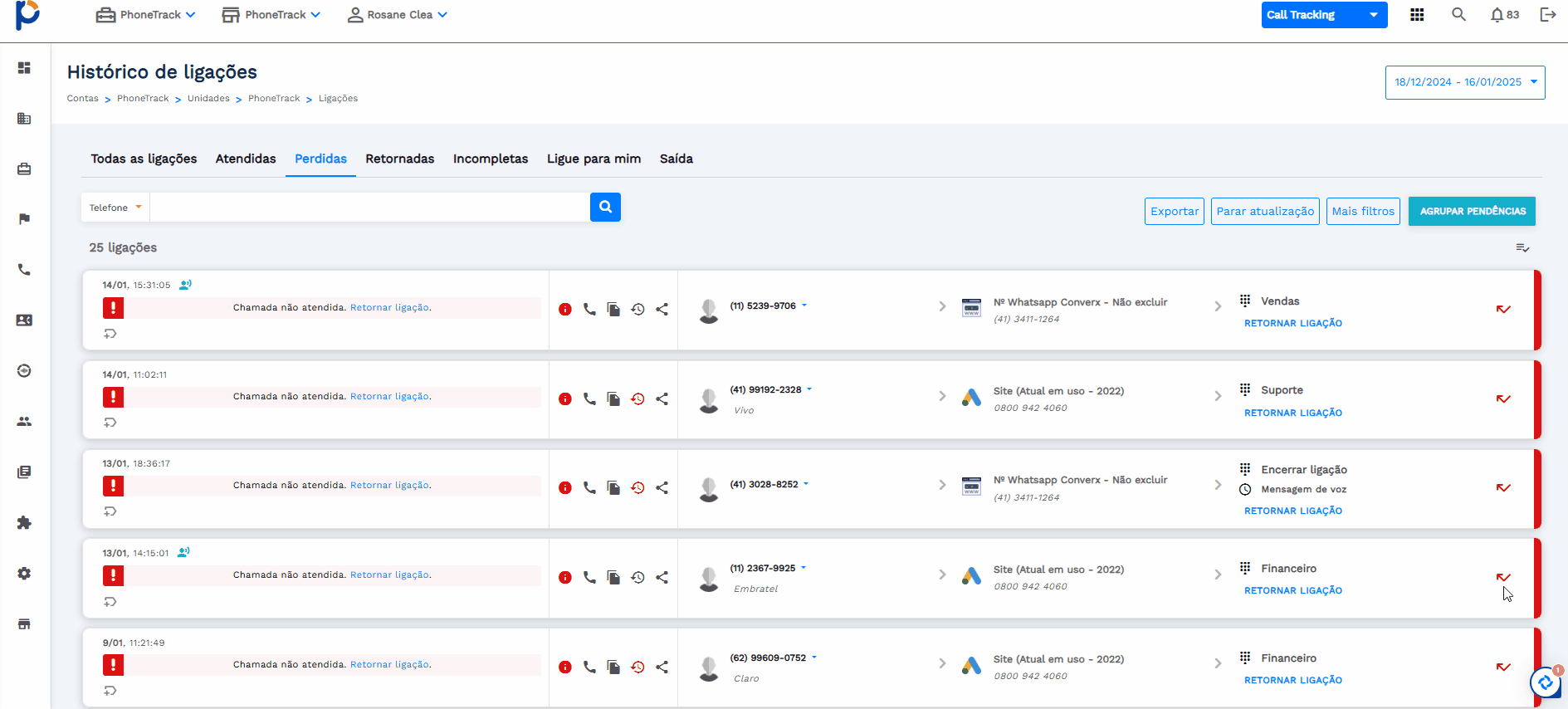
Task: Click history icon for call 13/01 14:15:01
Action: (x=637, y=577)
